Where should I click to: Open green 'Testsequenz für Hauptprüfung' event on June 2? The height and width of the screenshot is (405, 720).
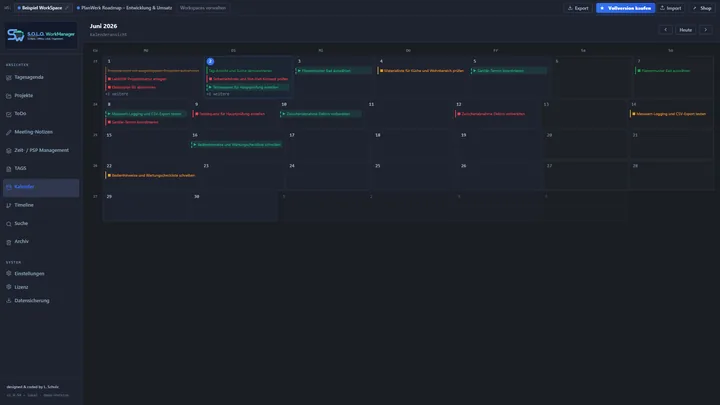pyautogui.click(x=248, y=87)
